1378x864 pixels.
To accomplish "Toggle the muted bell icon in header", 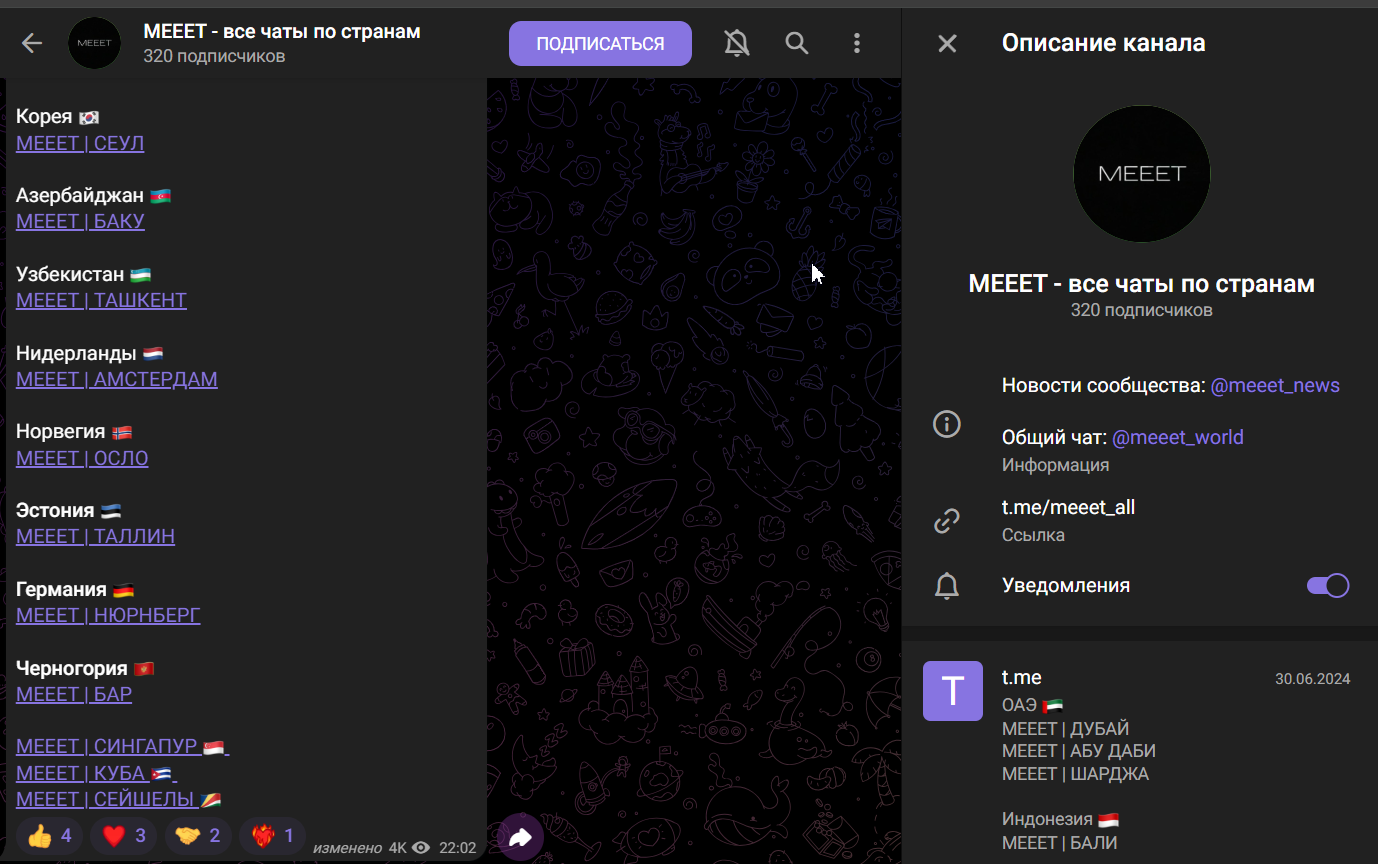I will point(737,43).
